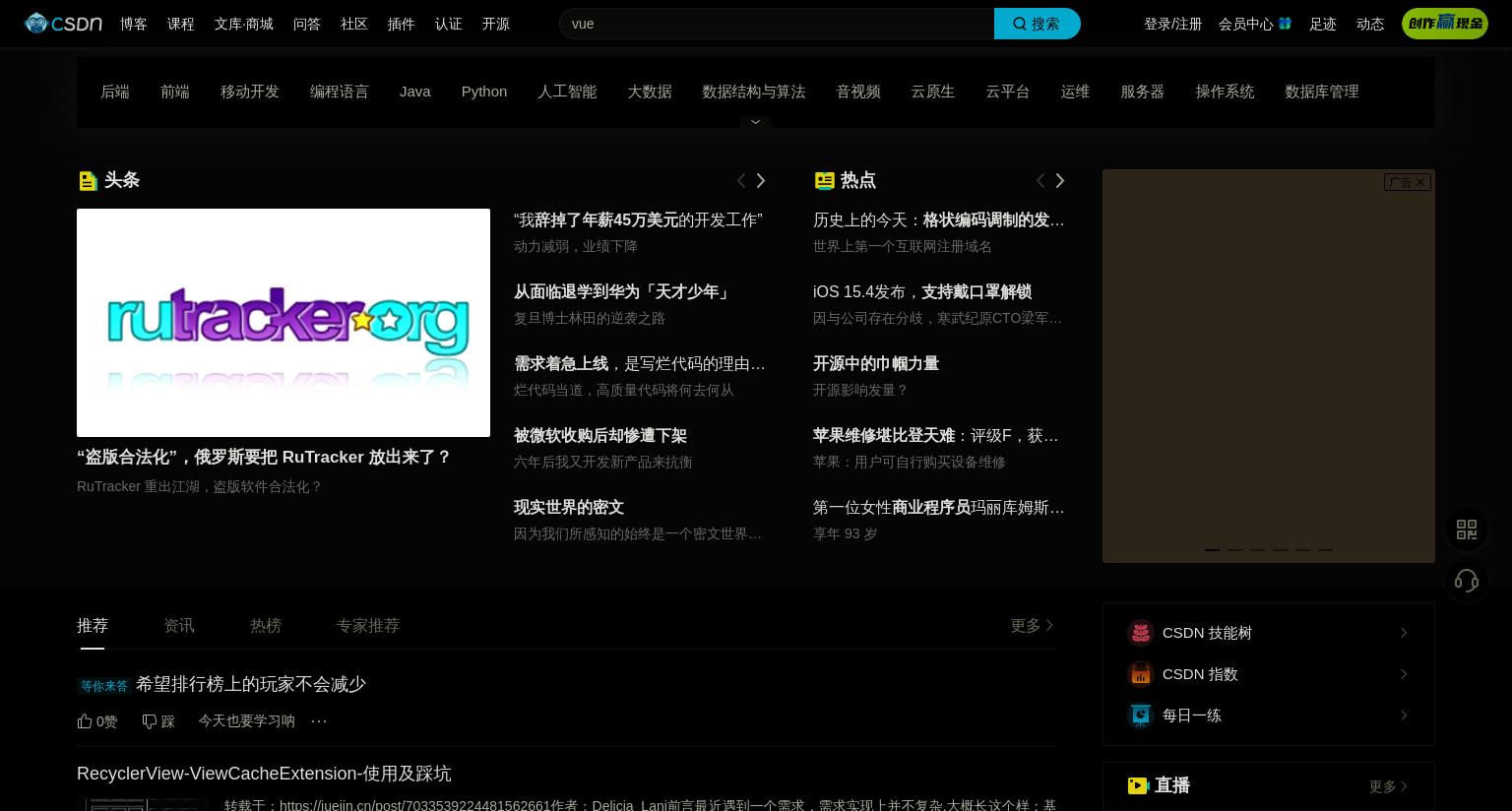Open the 问答 menu
The width and height of the screenshot is (1512, 811).
point(307,24)
